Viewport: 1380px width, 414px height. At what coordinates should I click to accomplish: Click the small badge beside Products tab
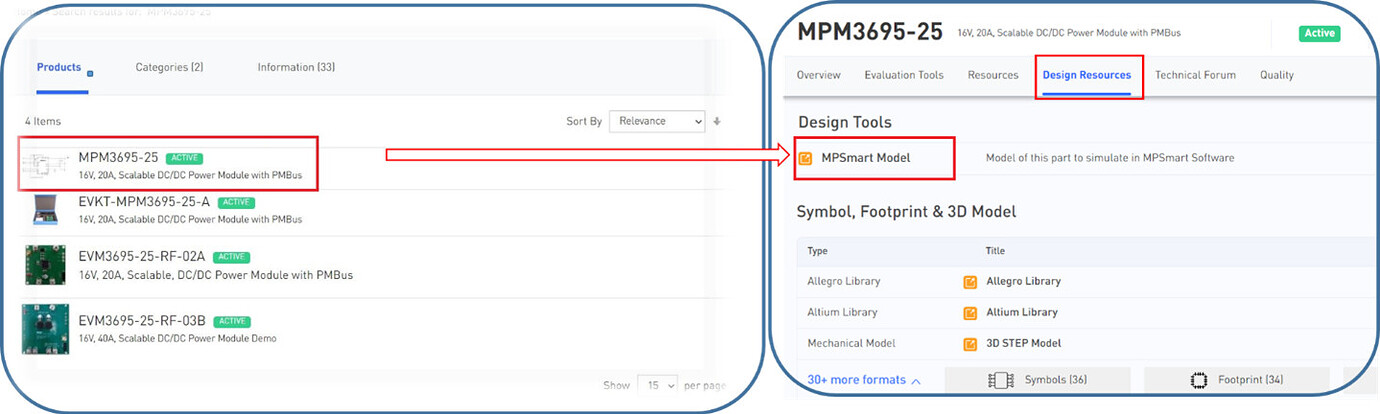coord(91,73)
